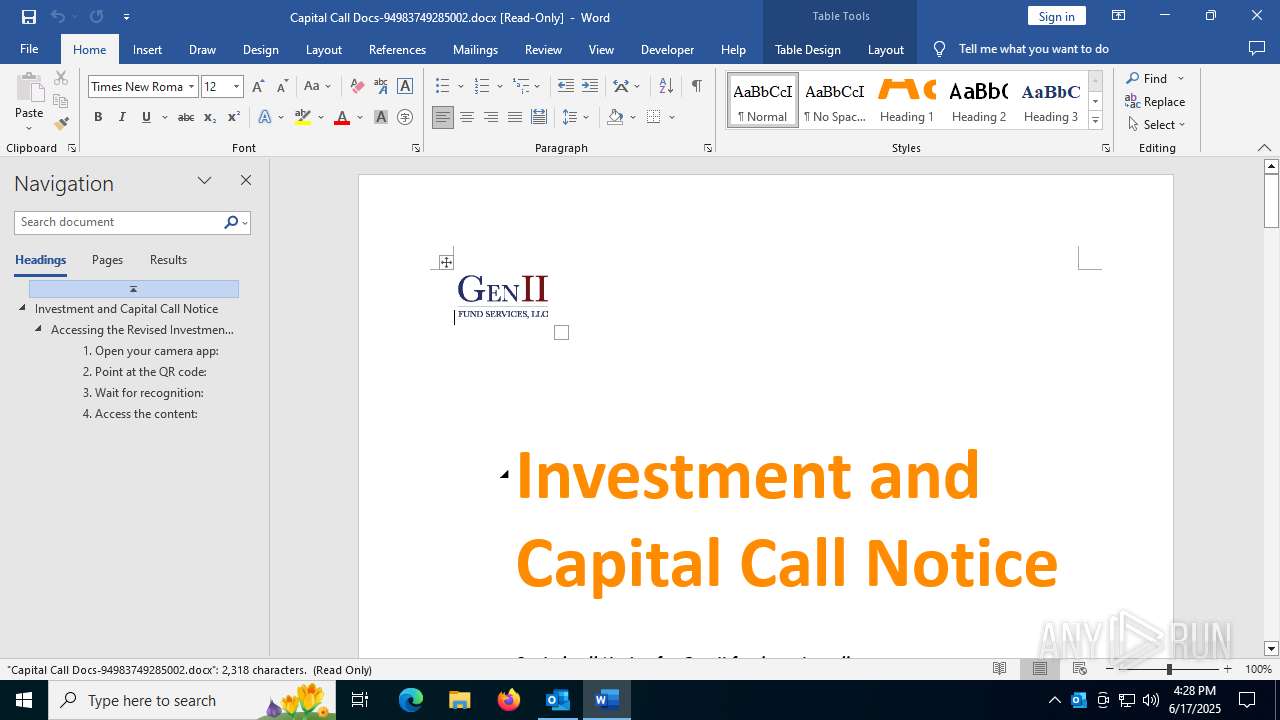Collapse the Investment and Capital Call Notice heading
Screen dimensions: 1280x720
pos(22,309)
